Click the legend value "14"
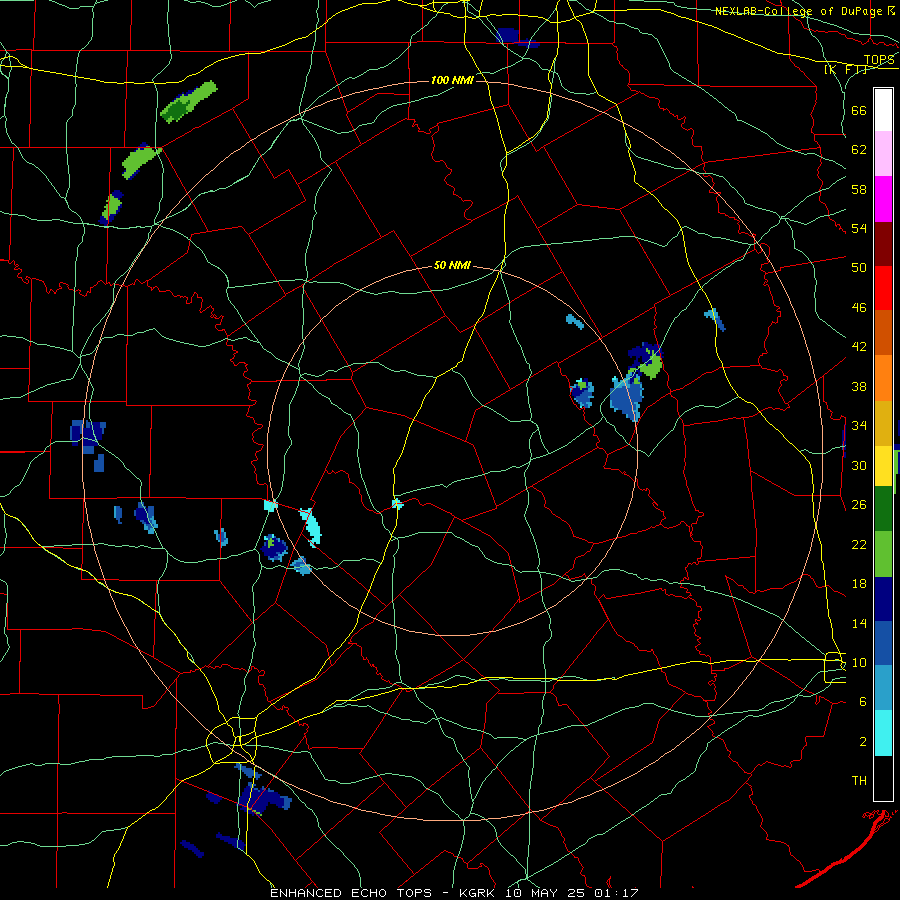The image size is (900, 900). [859, 623]
